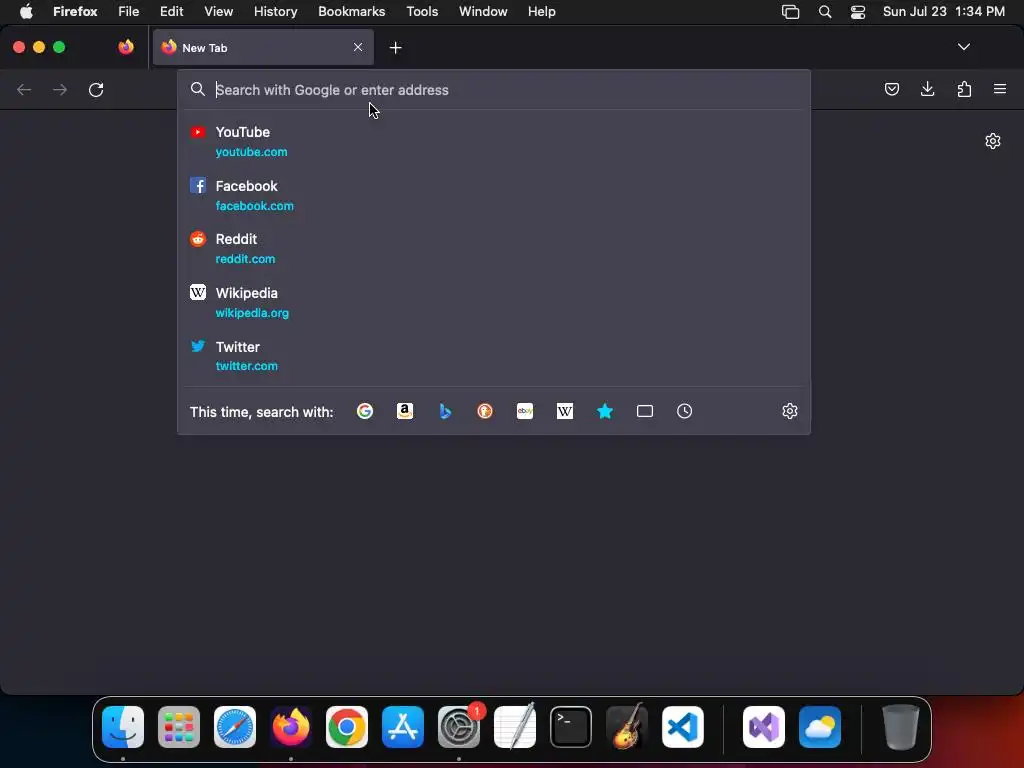Launch Google Chrome from the Dock
The width and height of the screenshot is (1024, 768).
point(347,726)
